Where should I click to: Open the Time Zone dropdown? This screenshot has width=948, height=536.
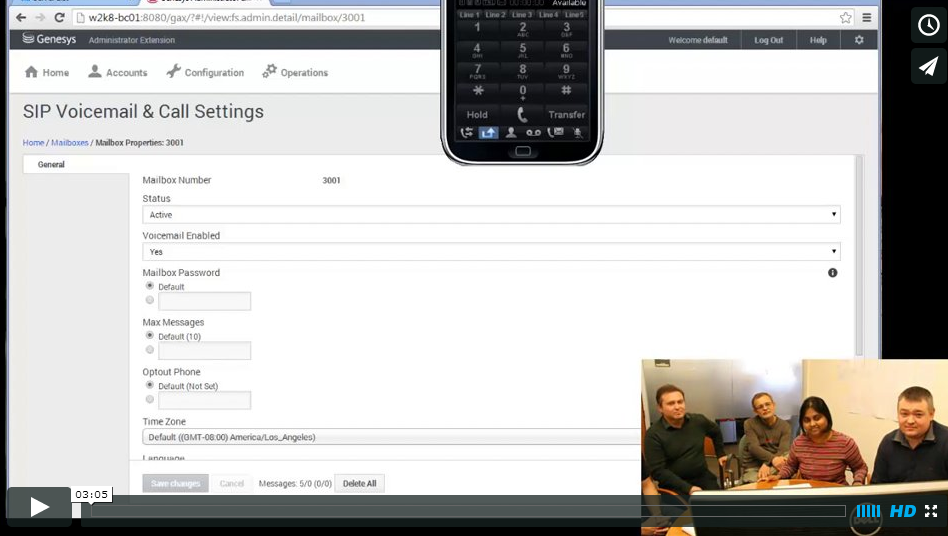(x=392, y=437)
